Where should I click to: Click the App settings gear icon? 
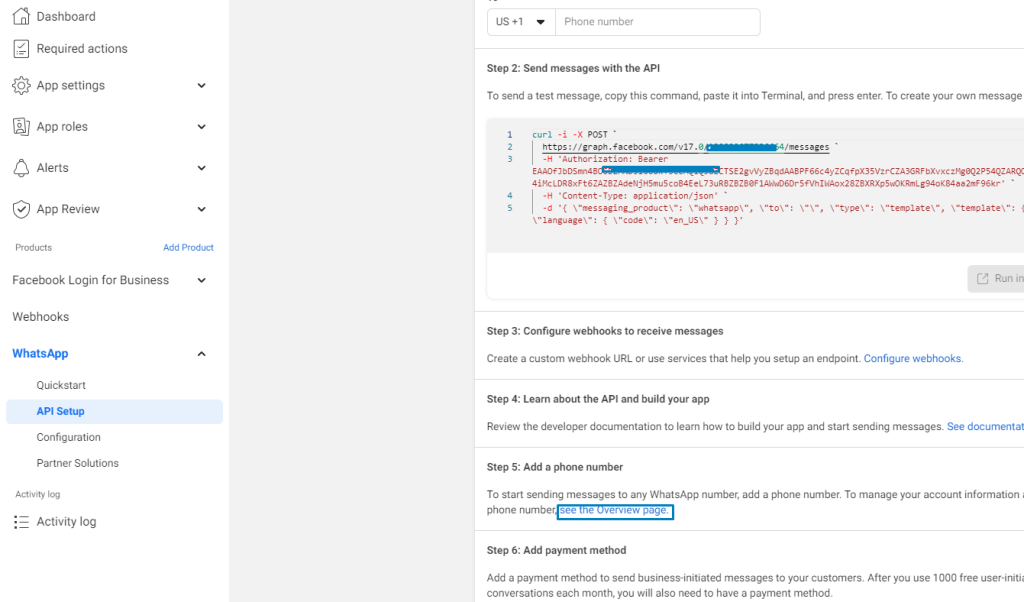(22, 86)
